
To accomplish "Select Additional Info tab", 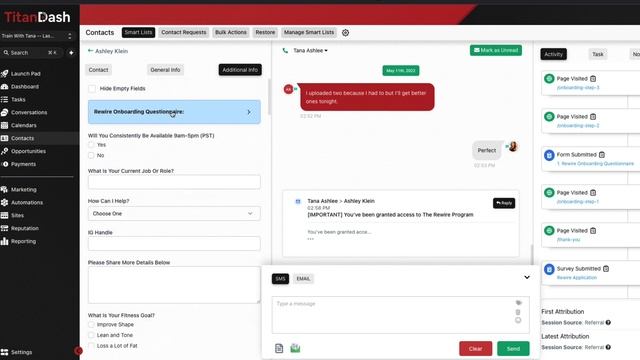I will click(240, 70).
